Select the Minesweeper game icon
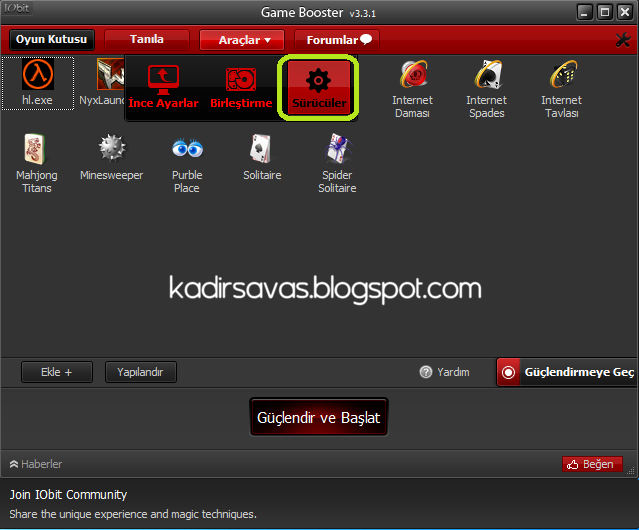This screenshot has height=530, width=639. tap(112, 158)
